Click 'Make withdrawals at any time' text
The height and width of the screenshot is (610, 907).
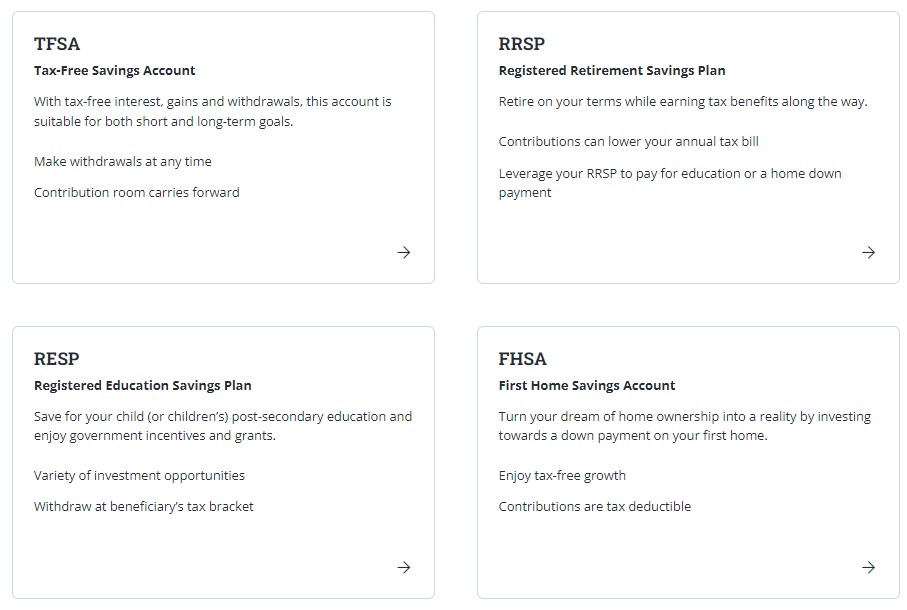point(123,161)
